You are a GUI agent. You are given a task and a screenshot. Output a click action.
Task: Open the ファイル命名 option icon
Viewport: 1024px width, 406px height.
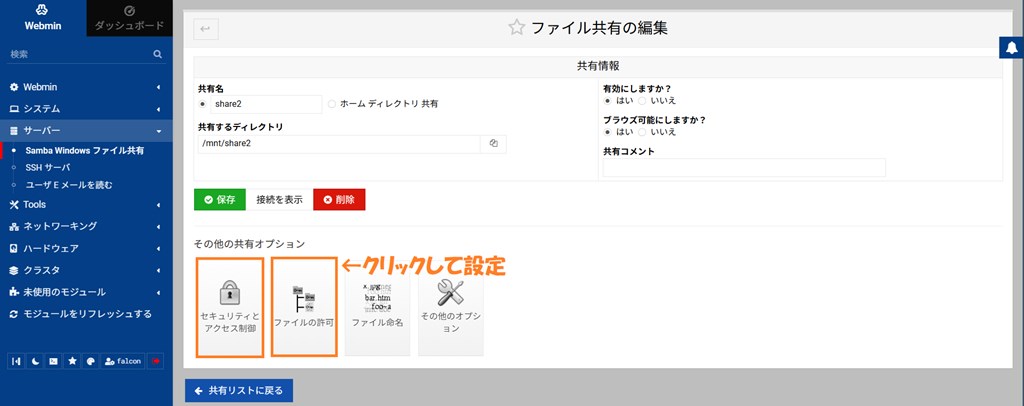(x=377, y=298)
